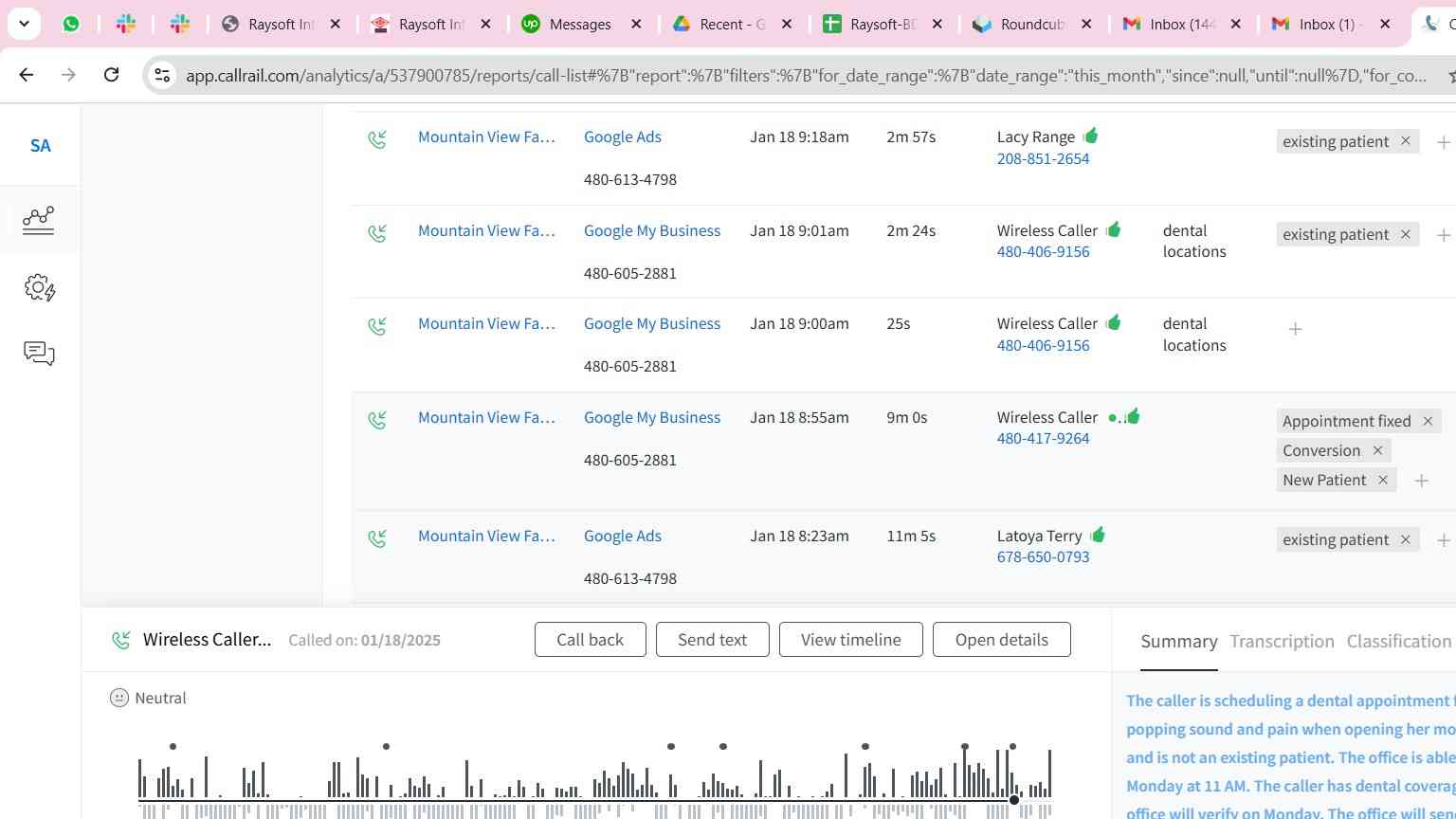Viewport: 1456px width, 819px height.
Task: Open phone number 208-851-2654
Action: tap(1043, 158)
